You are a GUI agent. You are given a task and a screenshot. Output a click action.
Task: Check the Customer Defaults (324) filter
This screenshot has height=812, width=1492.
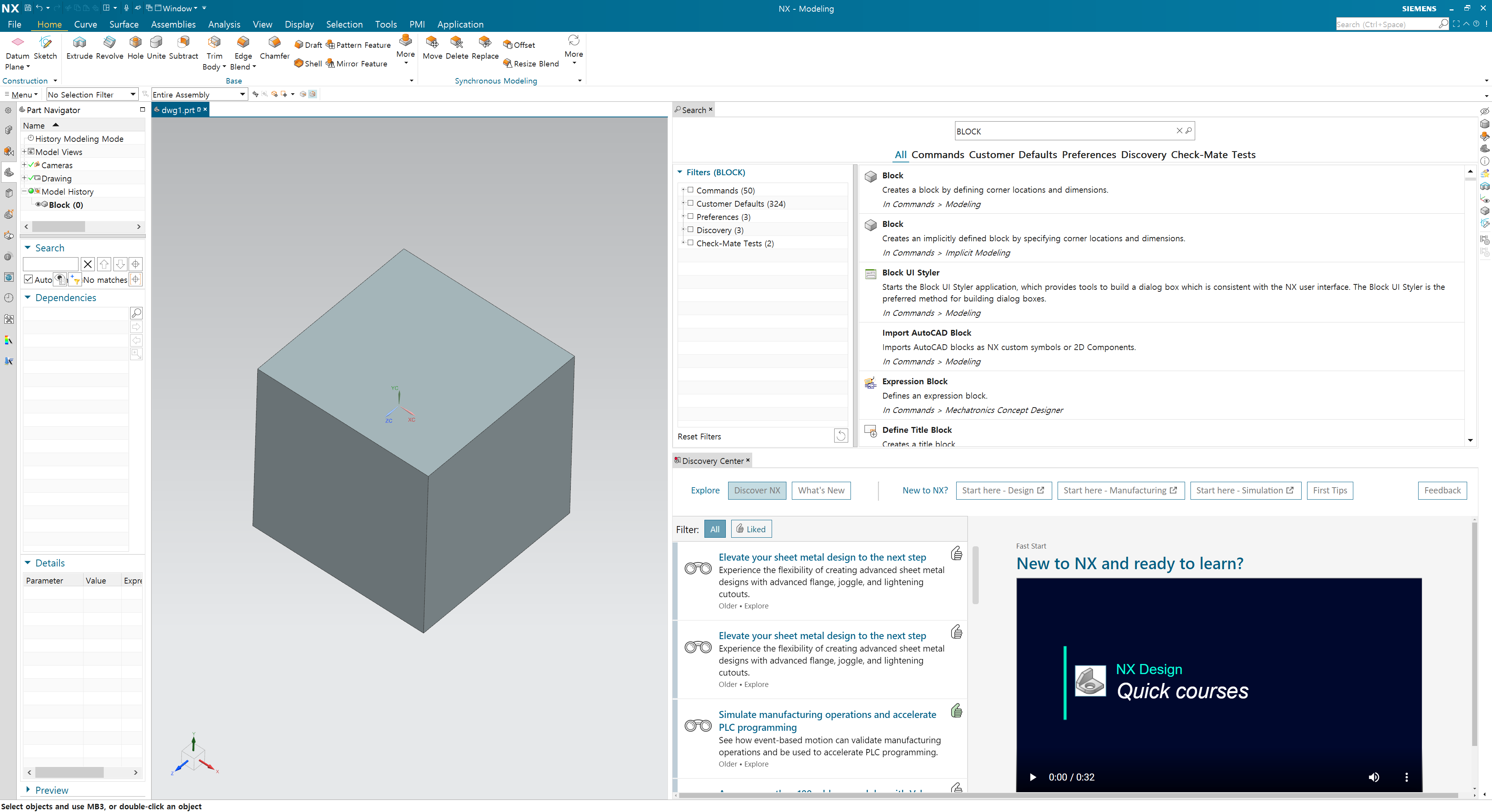pyautogui.click(x=690, y=203)
